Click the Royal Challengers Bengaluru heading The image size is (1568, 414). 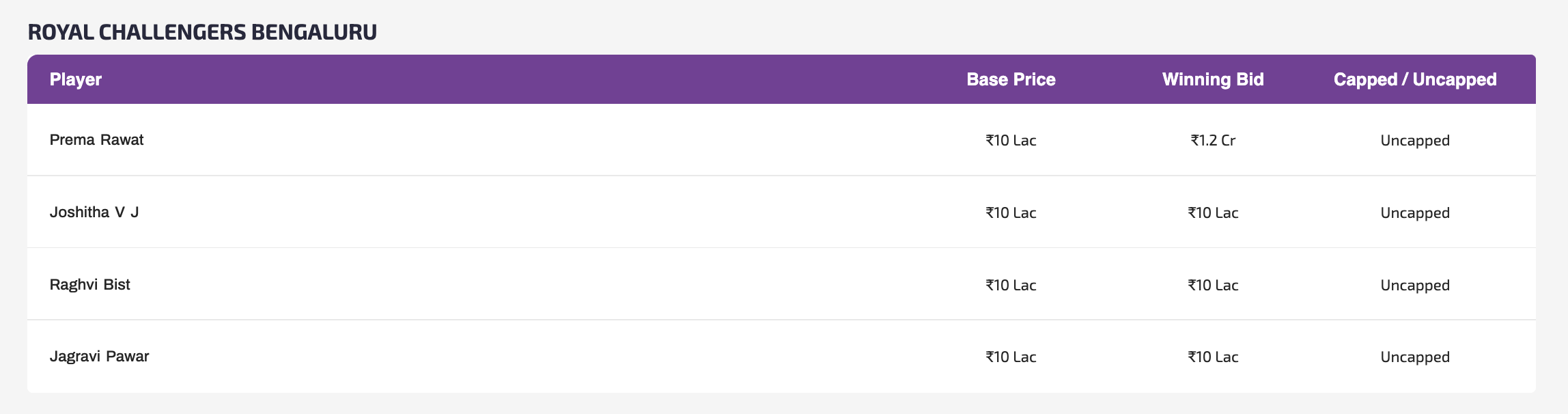[202, 32]
